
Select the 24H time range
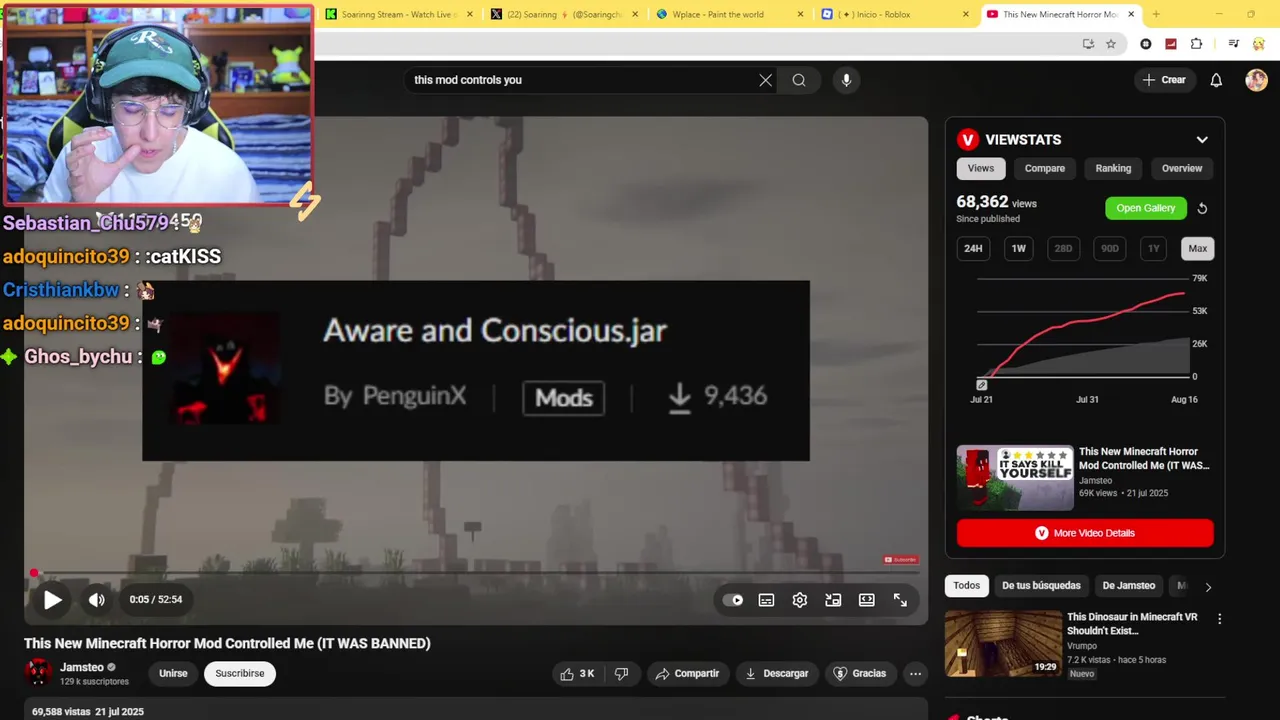pos(973,248)
